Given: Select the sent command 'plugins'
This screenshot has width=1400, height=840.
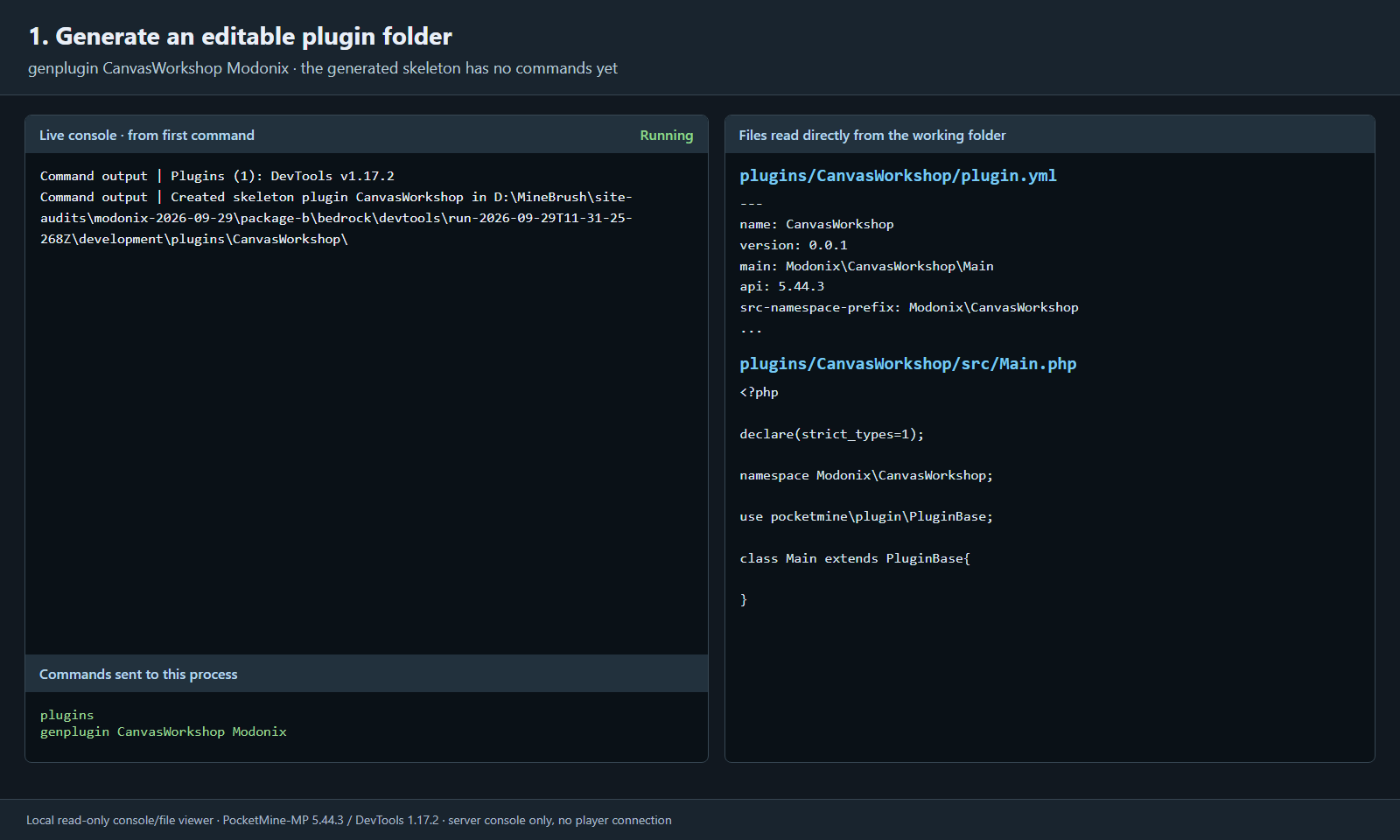Looking at the screenshot, I should tap(66, 715).
